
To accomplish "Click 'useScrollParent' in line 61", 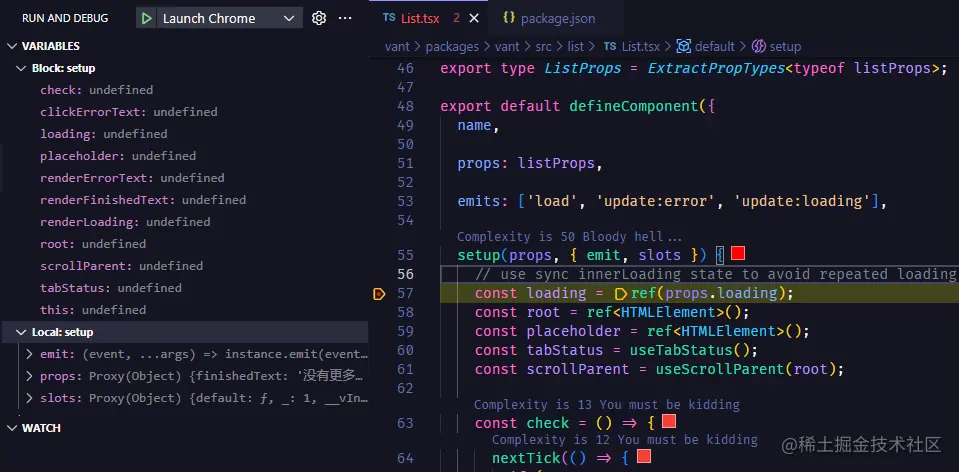I will click(720, 369).
